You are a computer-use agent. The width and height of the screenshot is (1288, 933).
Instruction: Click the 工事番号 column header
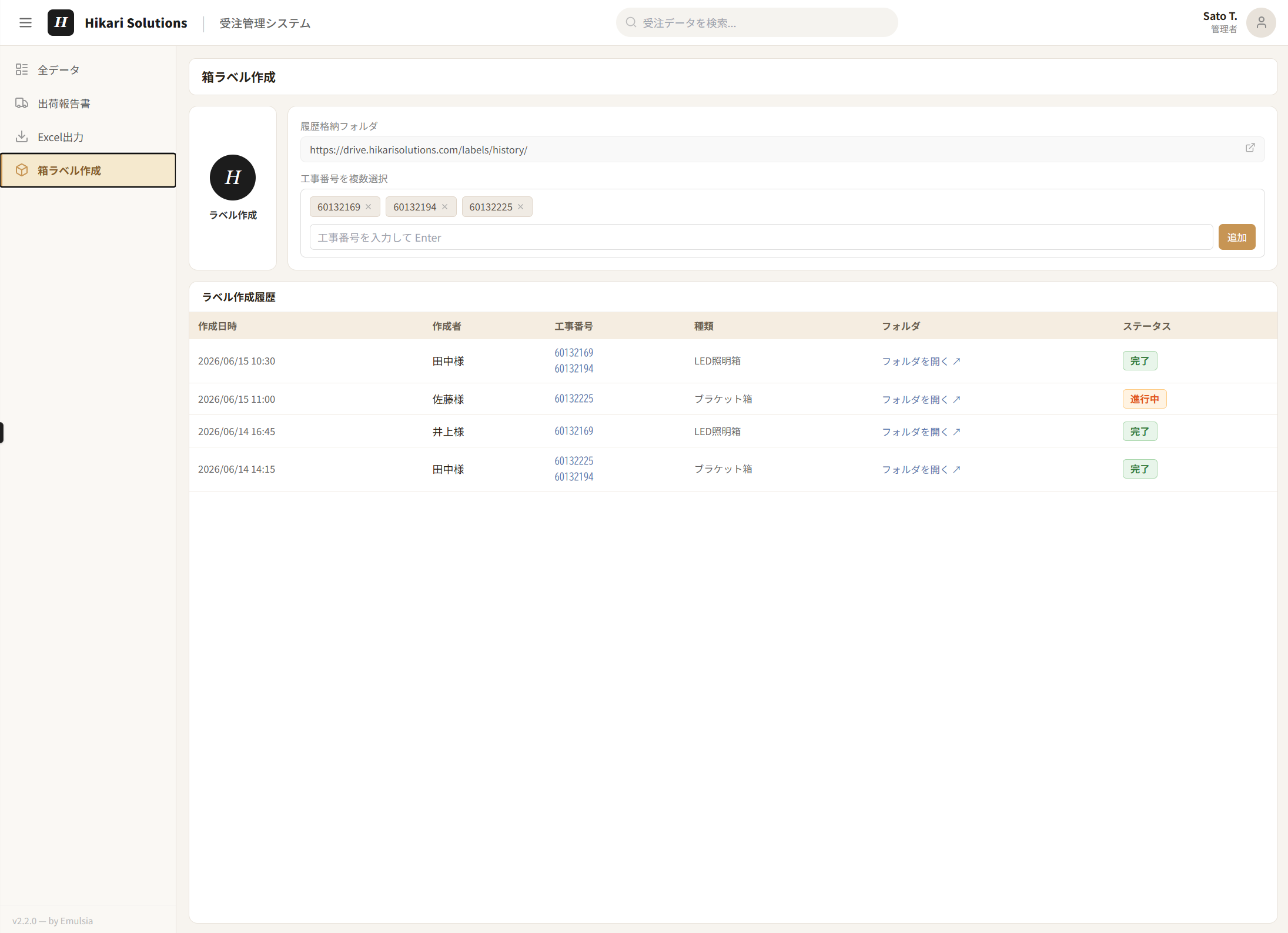pyautogui.click(x=574, y=326)
